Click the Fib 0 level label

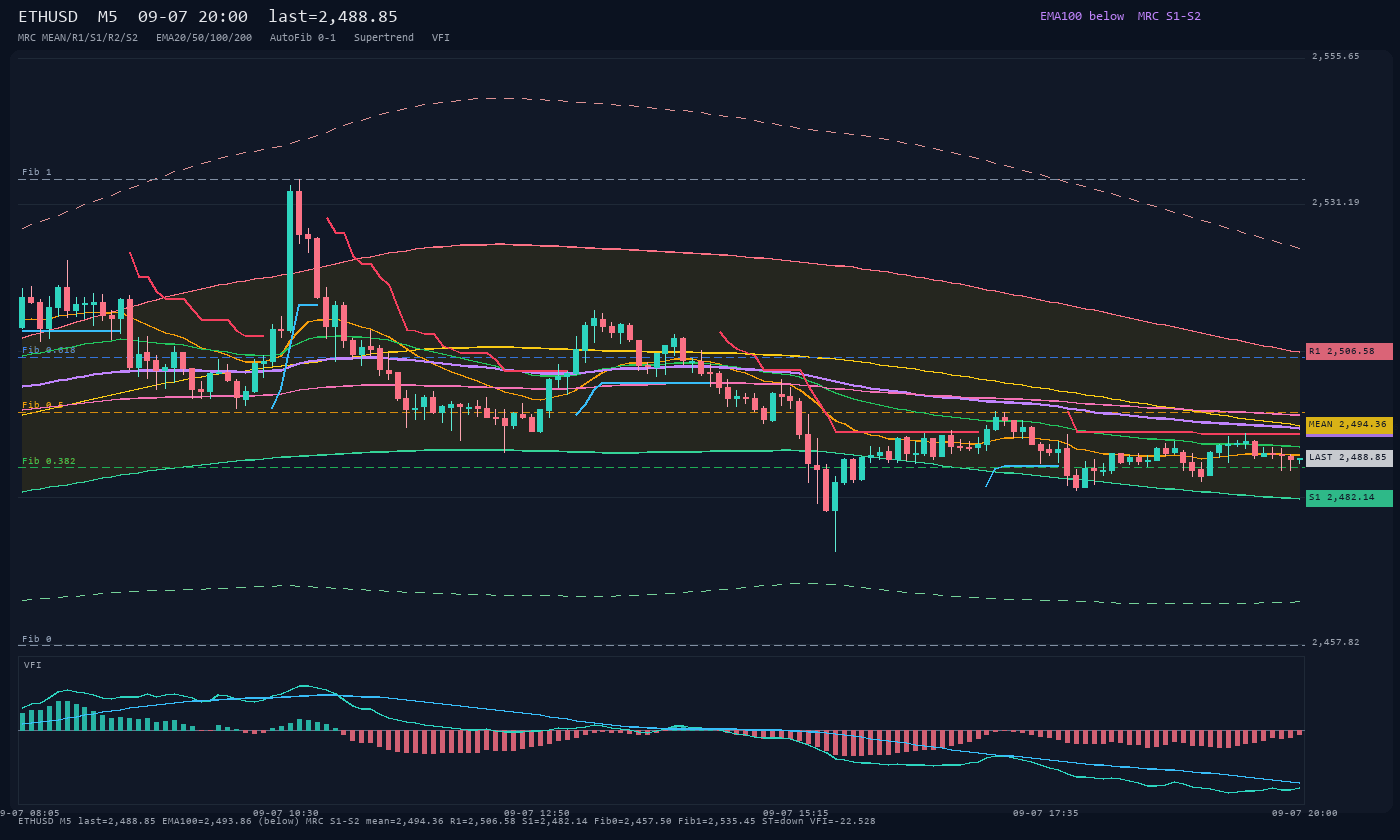tap(37, 639)
